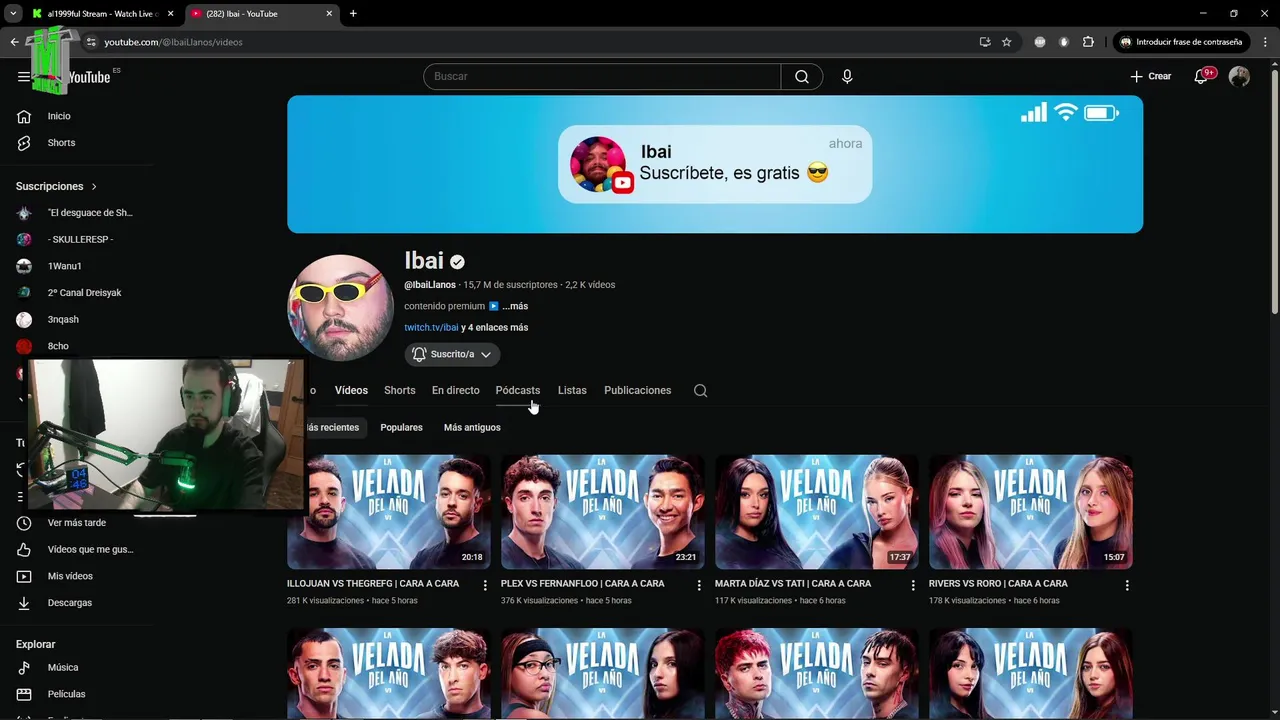Click the 'RIVERS VS RORO | CARA A CARA' title
This screenshot has width=1280, height=720.
[998, 584]
